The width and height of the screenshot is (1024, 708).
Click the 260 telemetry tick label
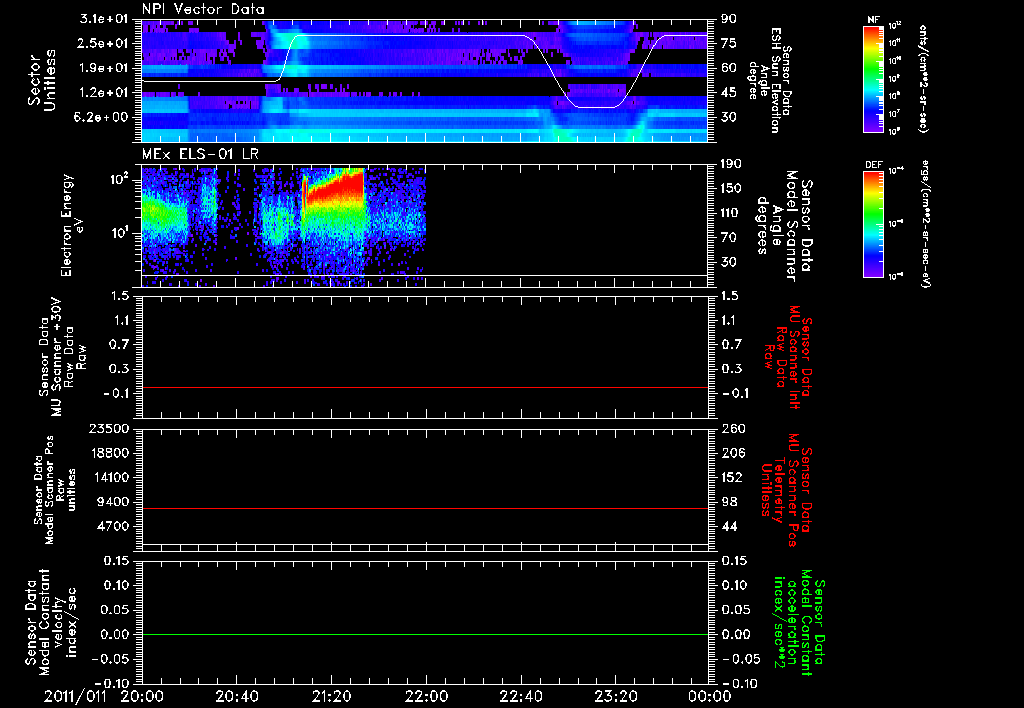point(732,429)
